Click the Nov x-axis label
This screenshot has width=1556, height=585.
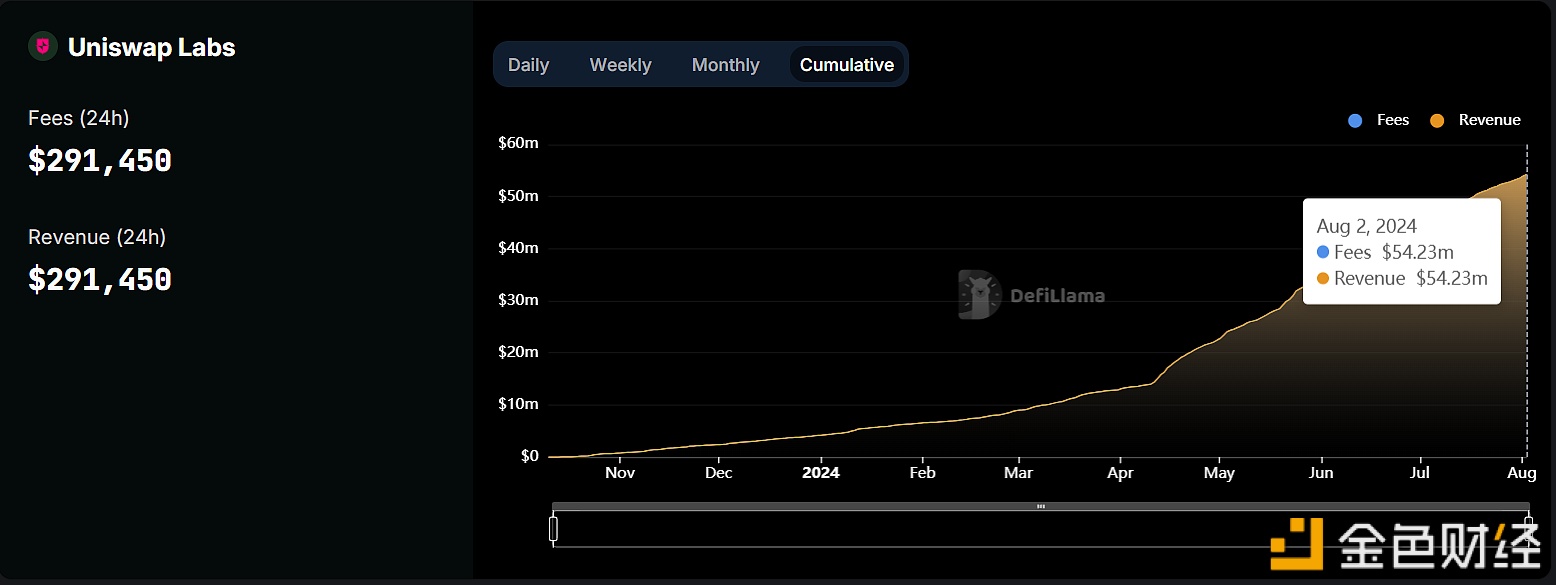(x=620, y=472)
